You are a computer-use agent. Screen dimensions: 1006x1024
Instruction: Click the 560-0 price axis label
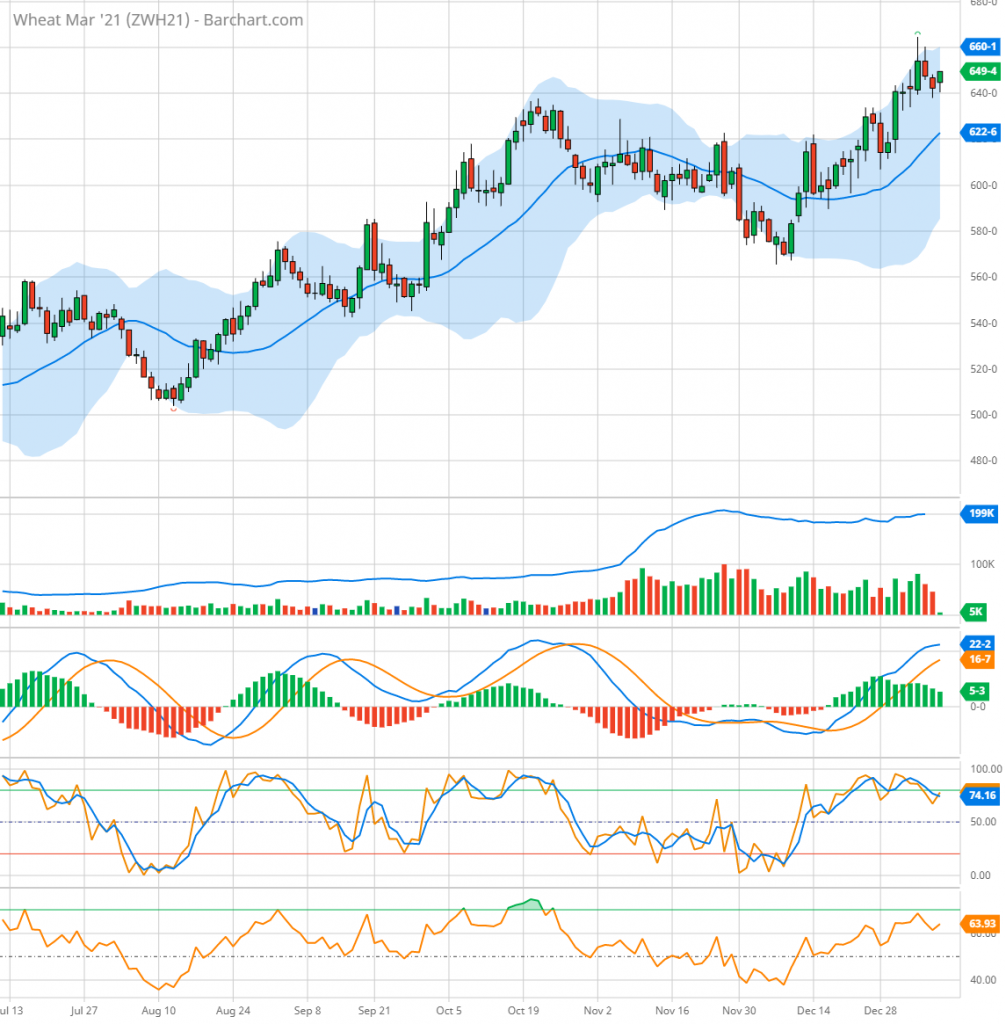coord(983,277)
